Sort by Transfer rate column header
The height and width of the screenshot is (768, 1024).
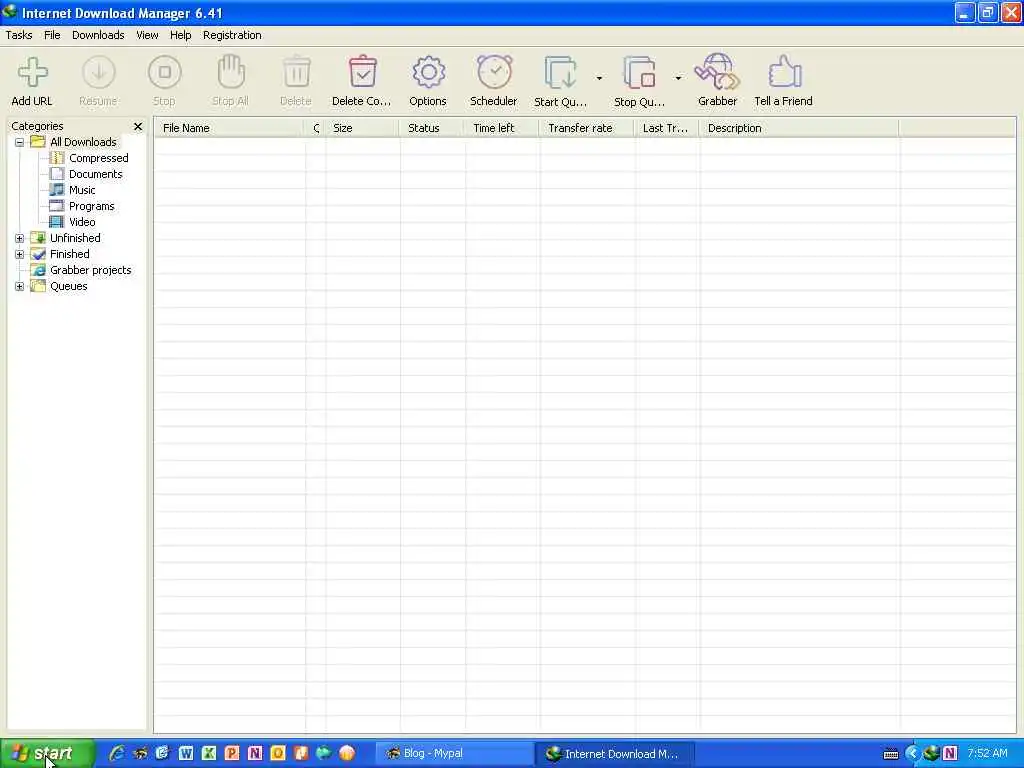point(586,128)
